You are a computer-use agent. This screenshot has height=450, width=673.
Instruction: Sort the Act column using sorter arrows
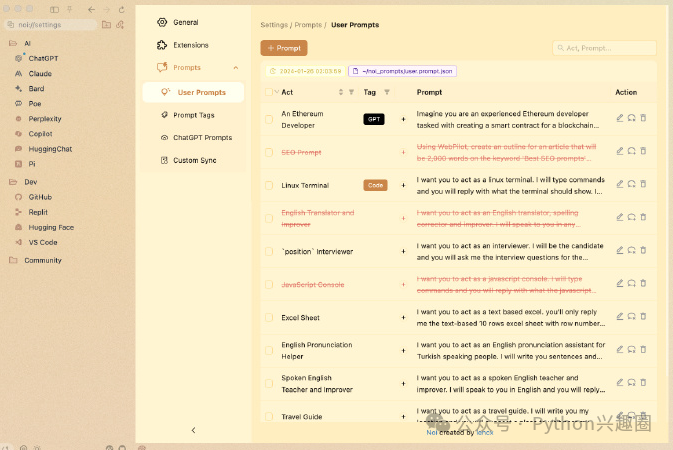(341, 92)
